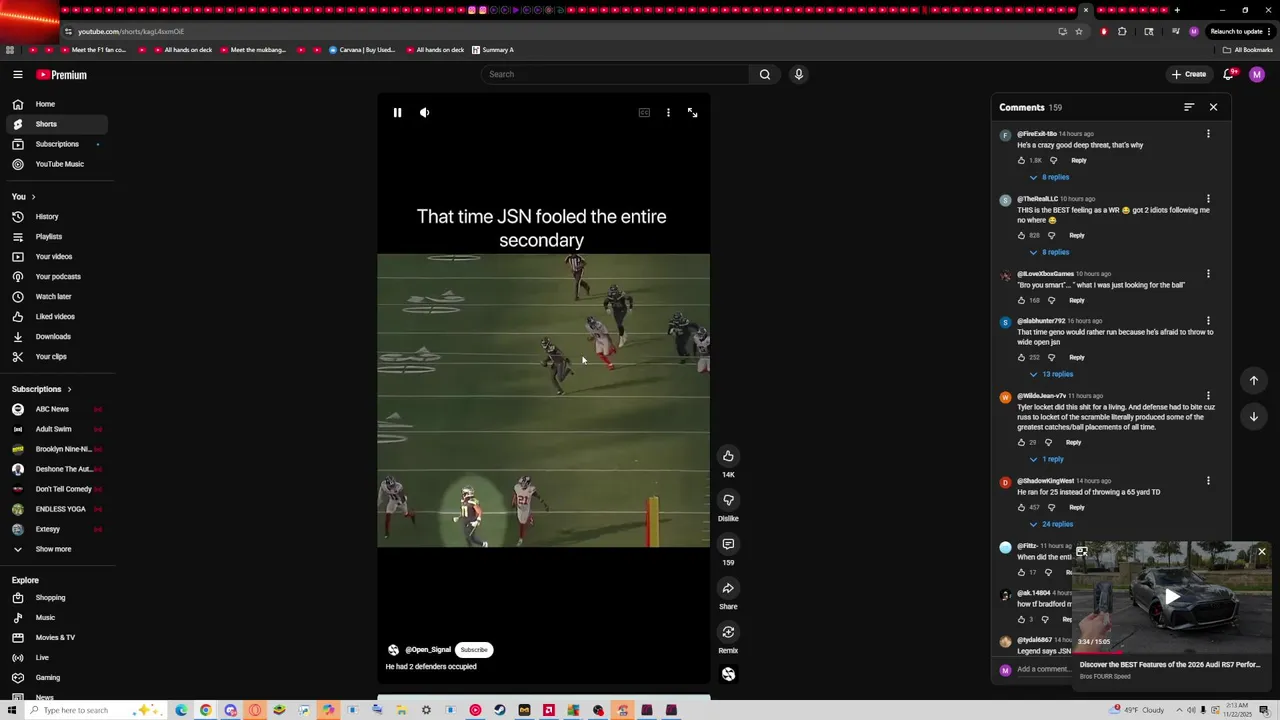Open options menu for @ILoveXboxGames comment

[x=1208, y=274]
